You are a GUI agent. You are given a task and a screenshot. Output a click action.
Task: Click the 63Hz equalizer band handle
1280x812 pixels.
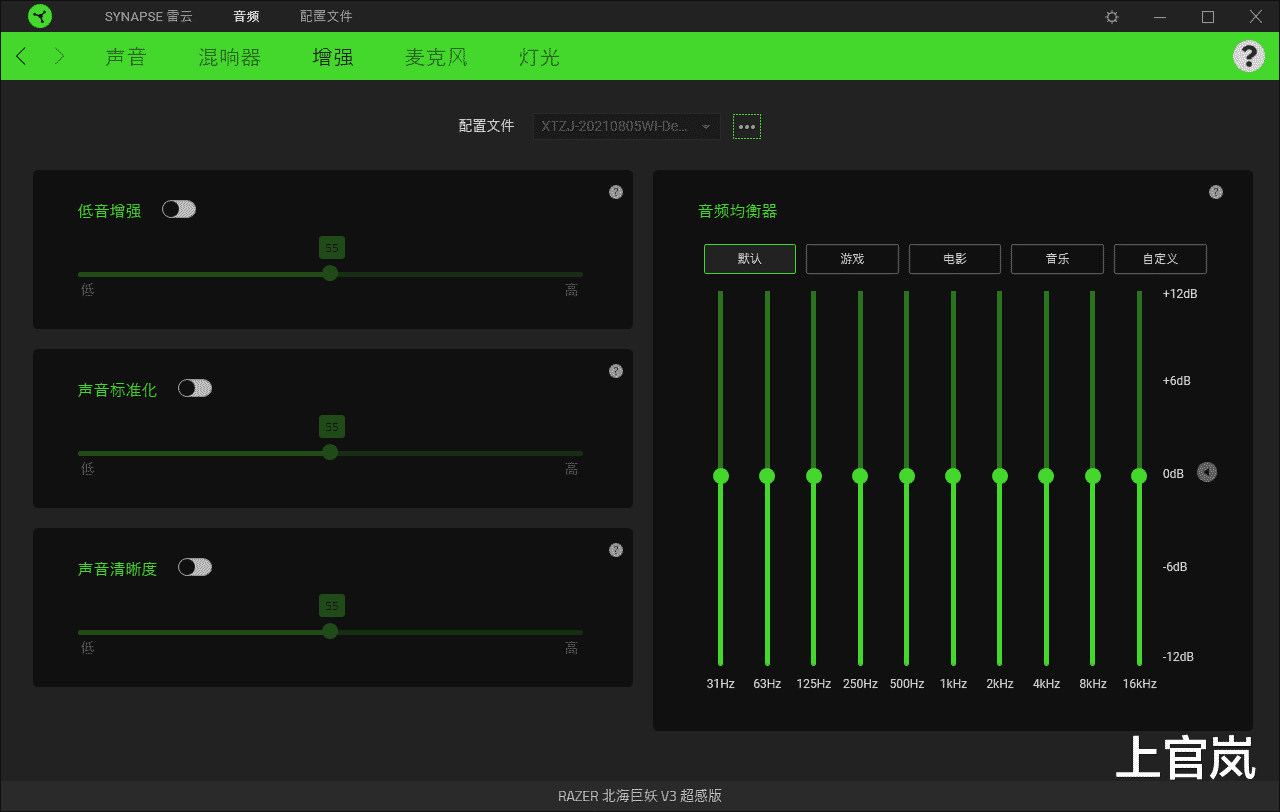pos(767,476)
